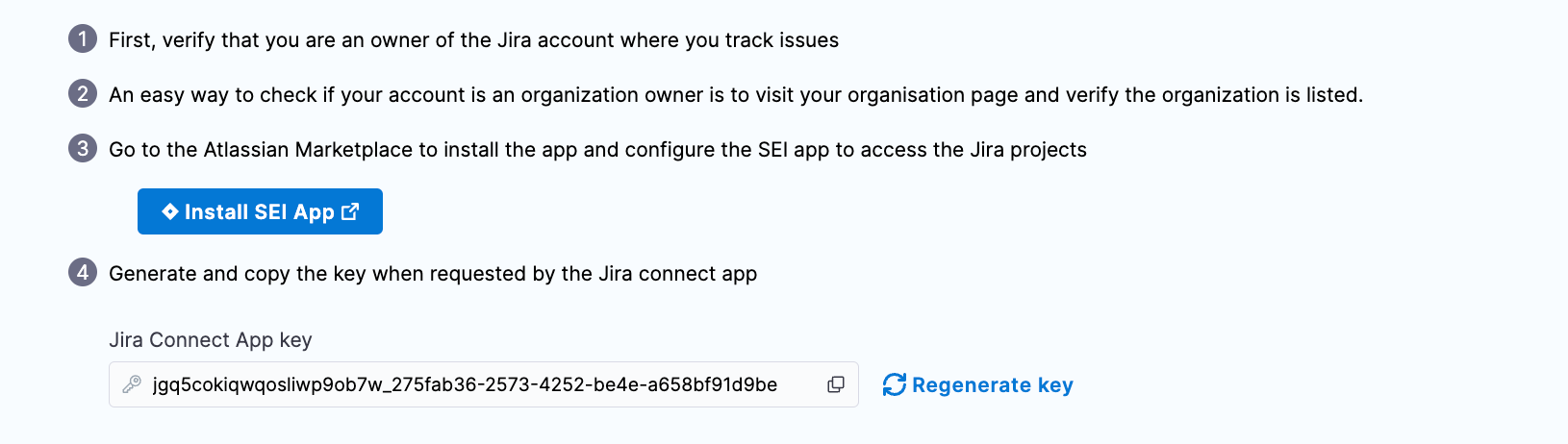Click the external link icon on Install button

[350, 211]
